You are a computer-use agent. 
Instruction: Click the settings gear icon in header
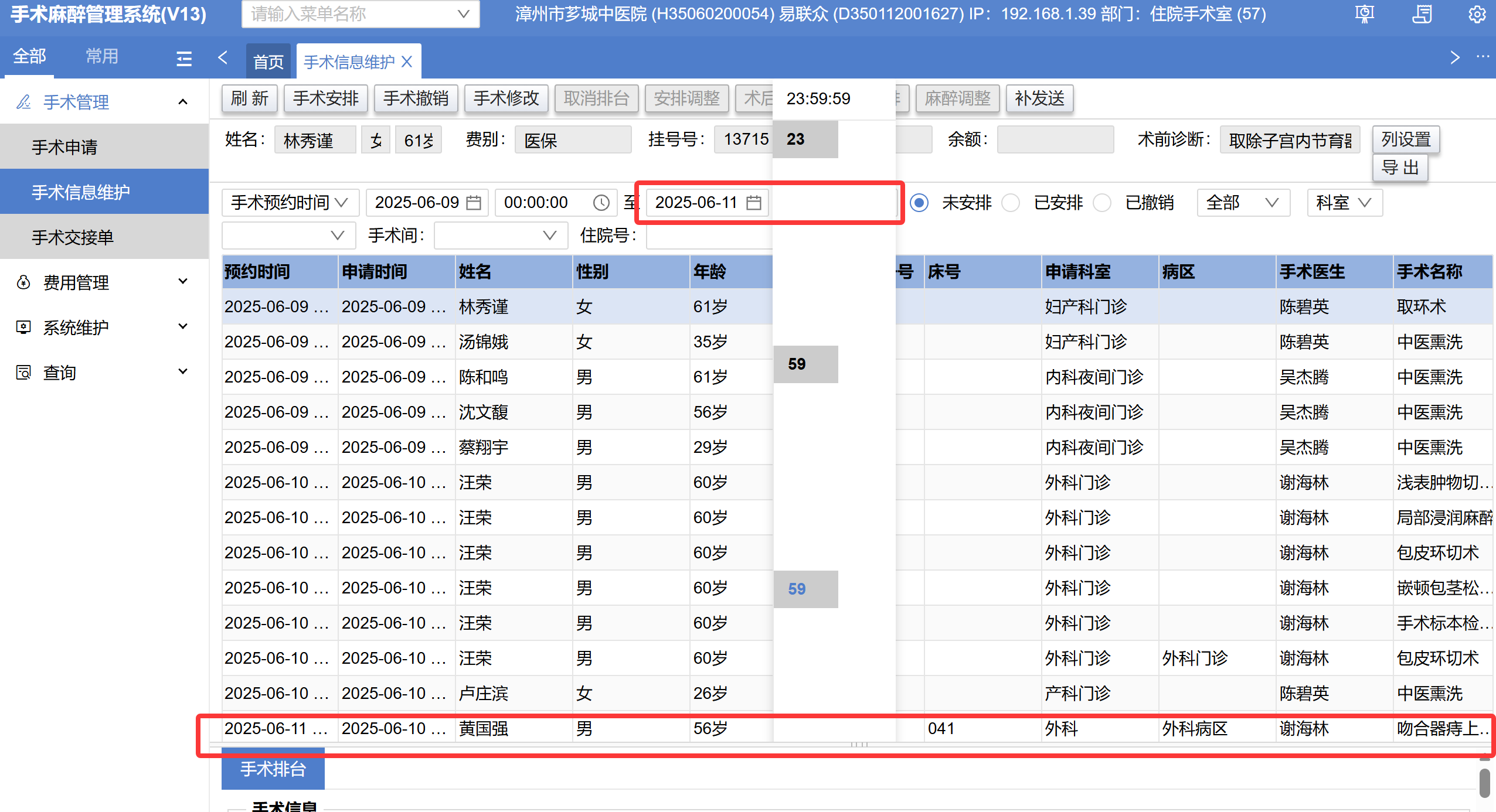(x=1477, y=14)
